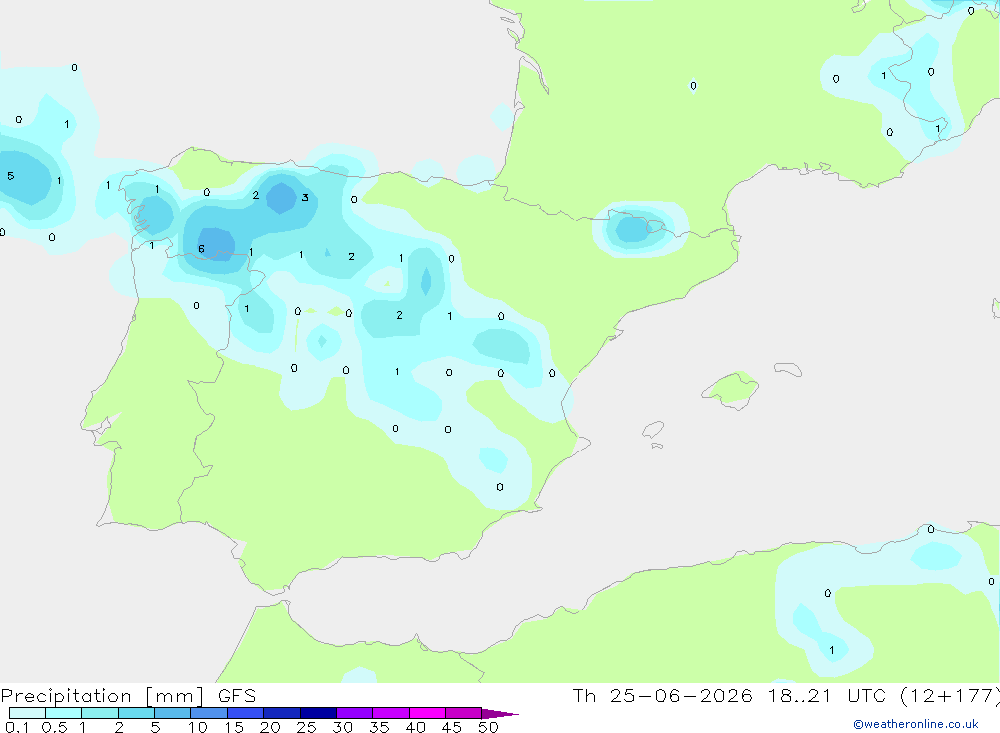Click the above-50 mm legend arrow tip
Screen dimensions: 1000x733
click(x=500, y=713)
